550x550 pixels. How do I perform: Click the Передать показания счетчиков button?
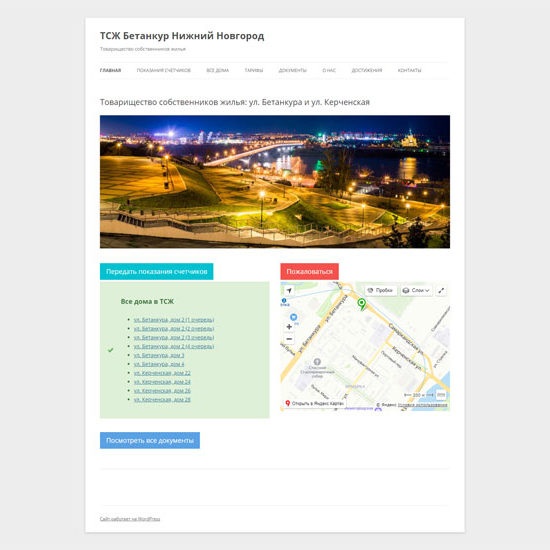click(156, 271)
